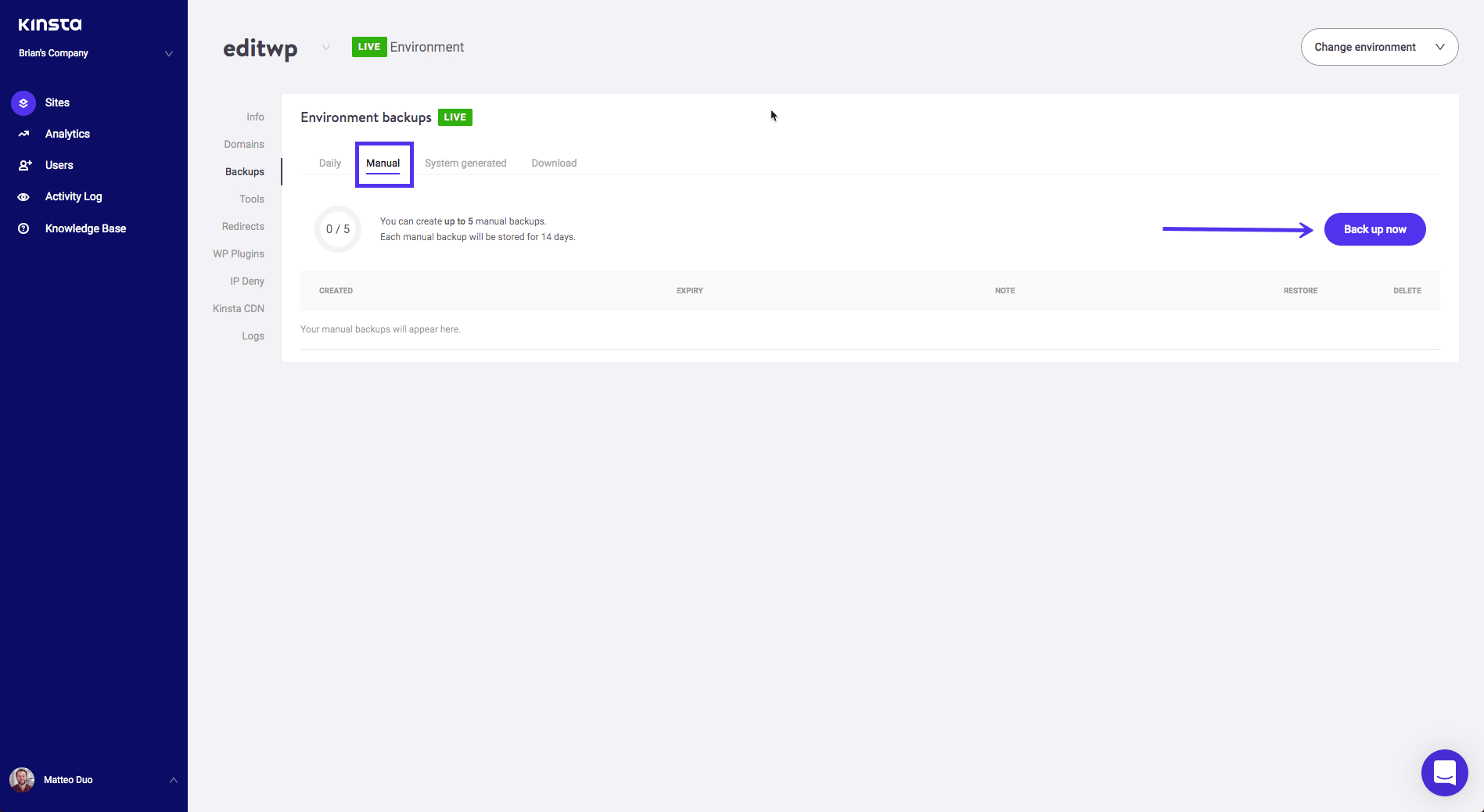The height and width of the screenshot is (812, 1484).
Task: Collapse the Matteo Duo profile chevron
Action: (173, 780)
